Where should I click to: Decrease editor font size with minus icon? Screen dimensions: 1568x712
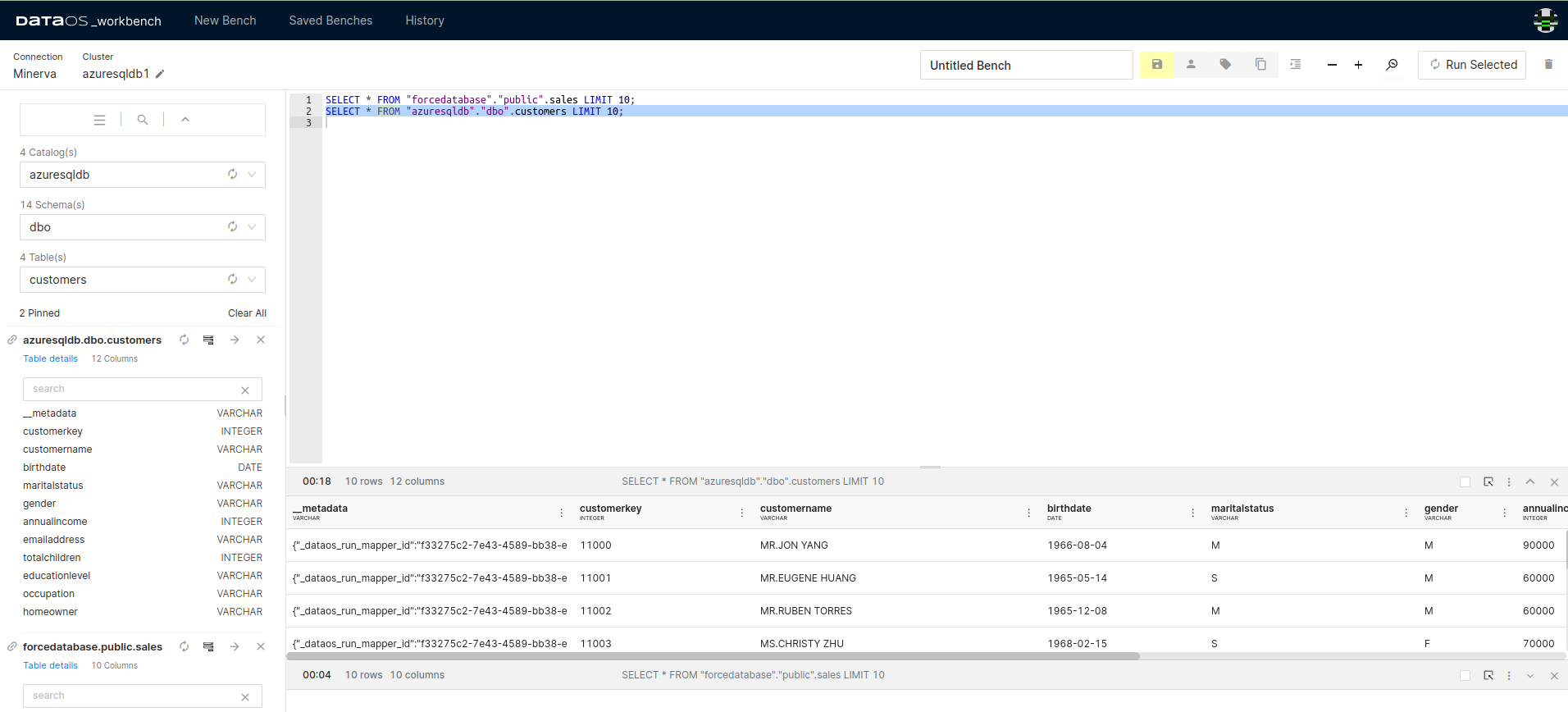[1332, 65]
